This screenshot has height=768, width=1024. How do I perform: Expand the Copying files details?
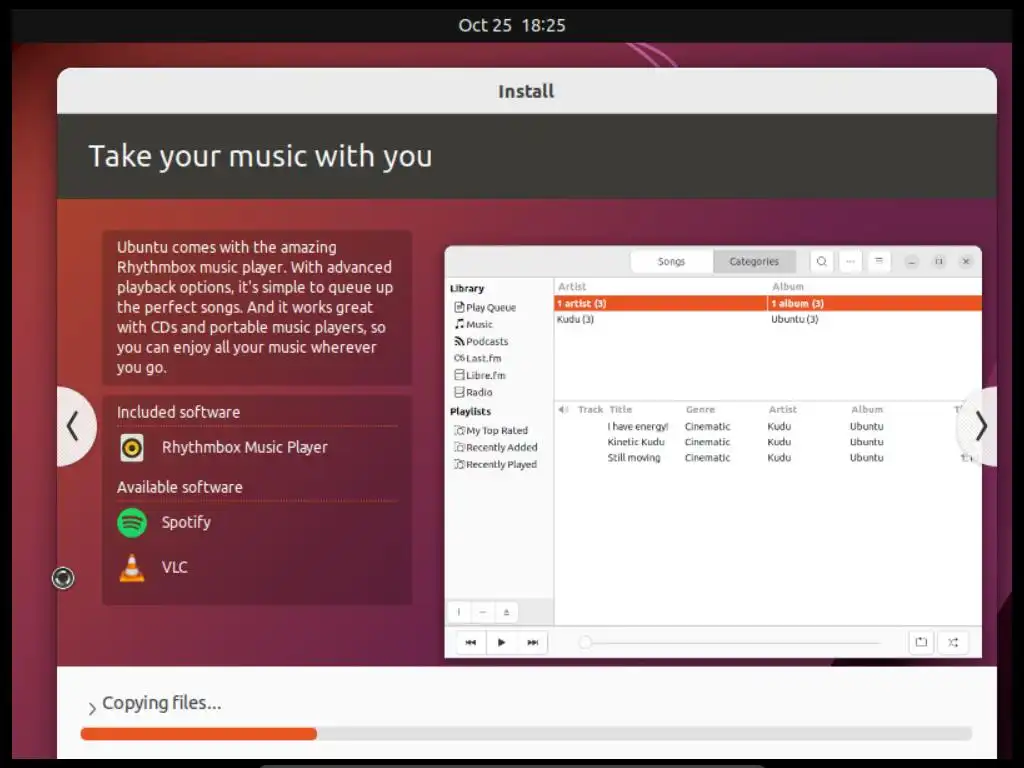[92, 708]
